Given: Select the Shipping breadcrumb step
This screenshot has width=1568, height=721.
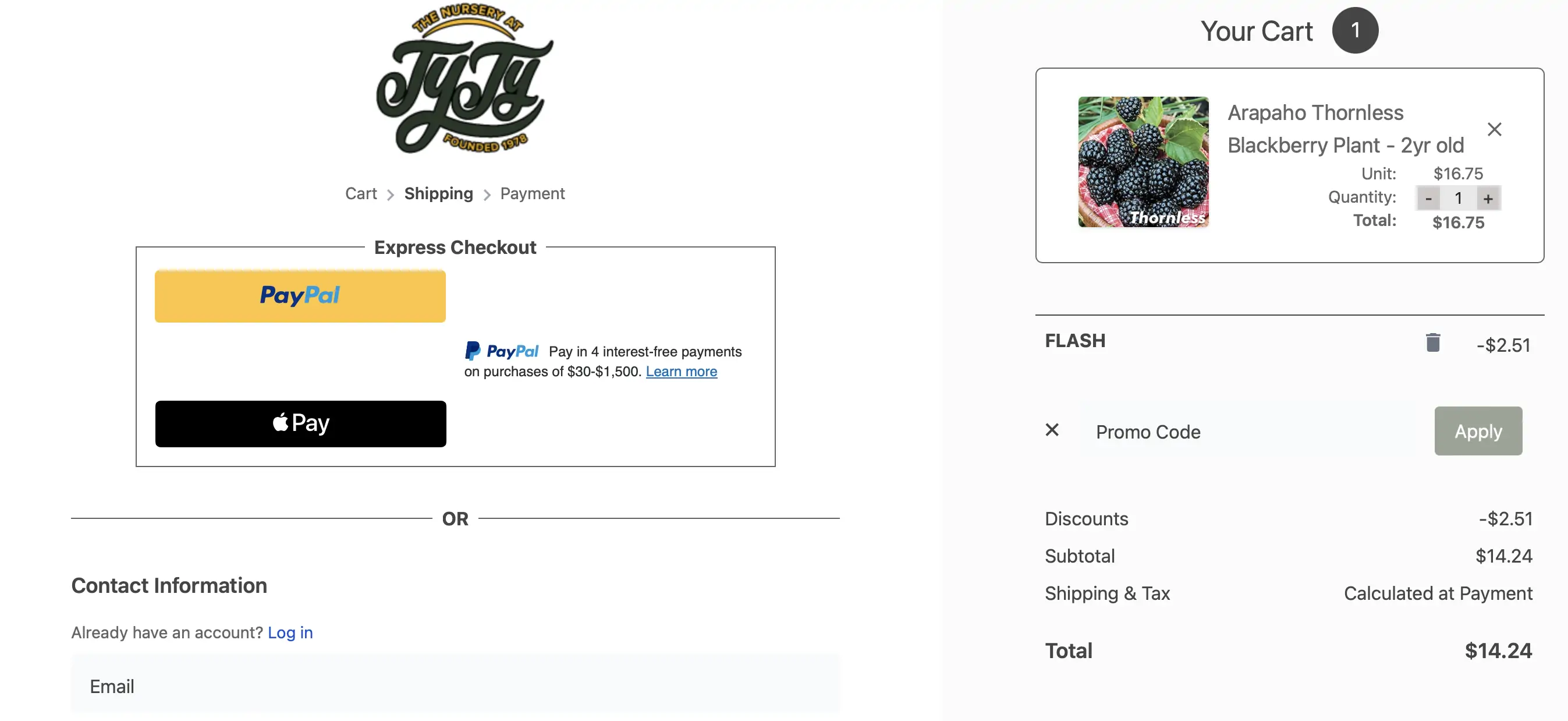Looking at the screenshot, I should [x=438, y=194].
